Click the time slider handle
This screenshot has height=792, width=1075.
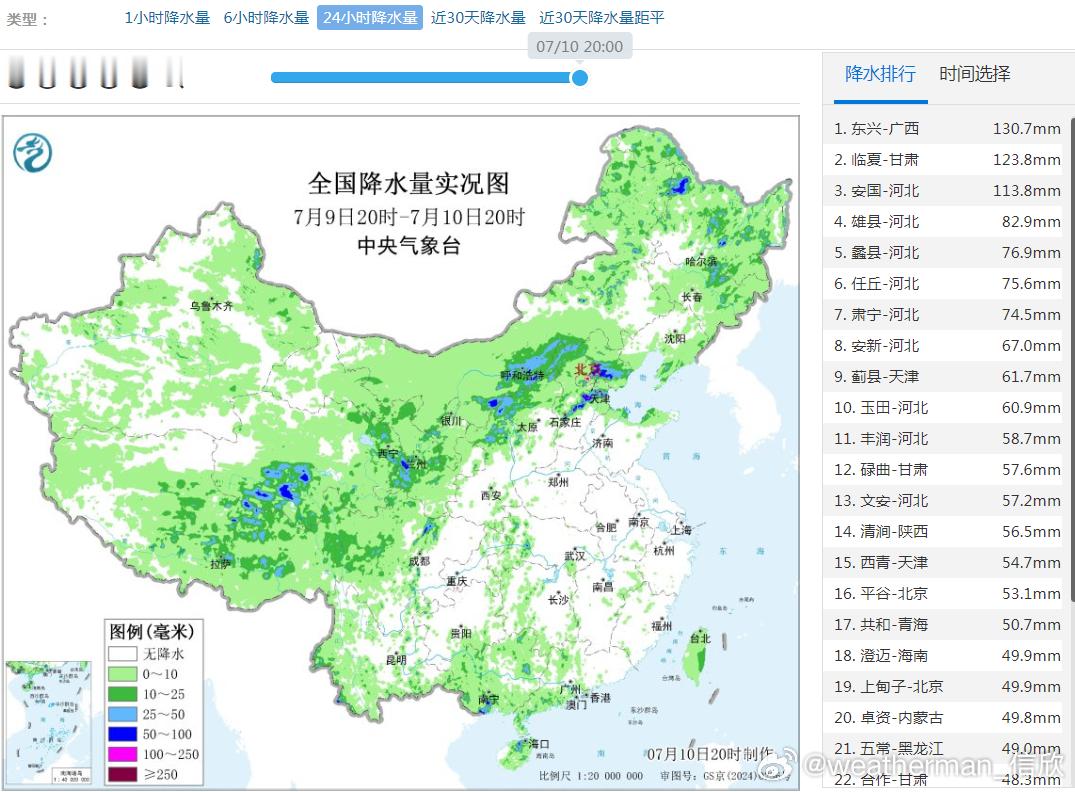click(579, 77)
